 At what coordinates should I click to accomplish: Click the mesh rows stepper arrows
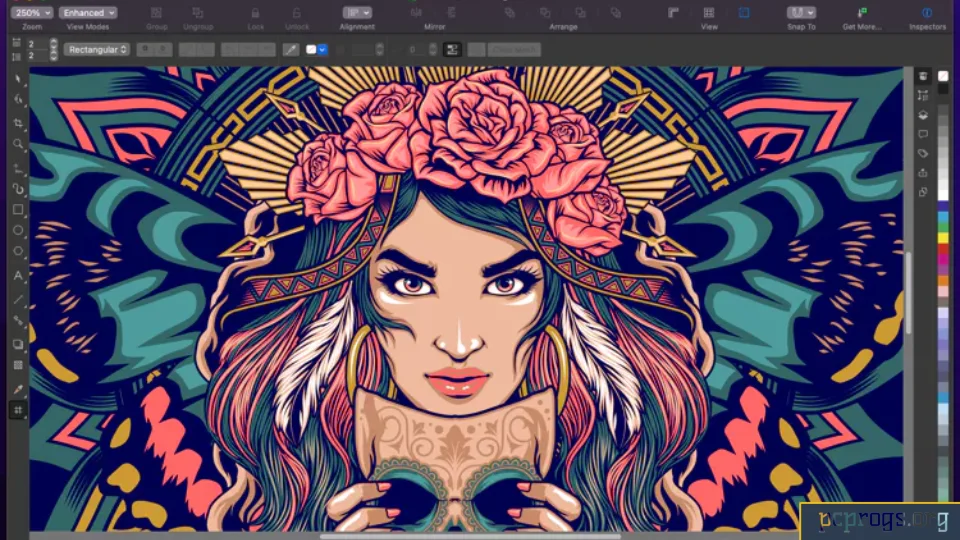click(53, 55)
